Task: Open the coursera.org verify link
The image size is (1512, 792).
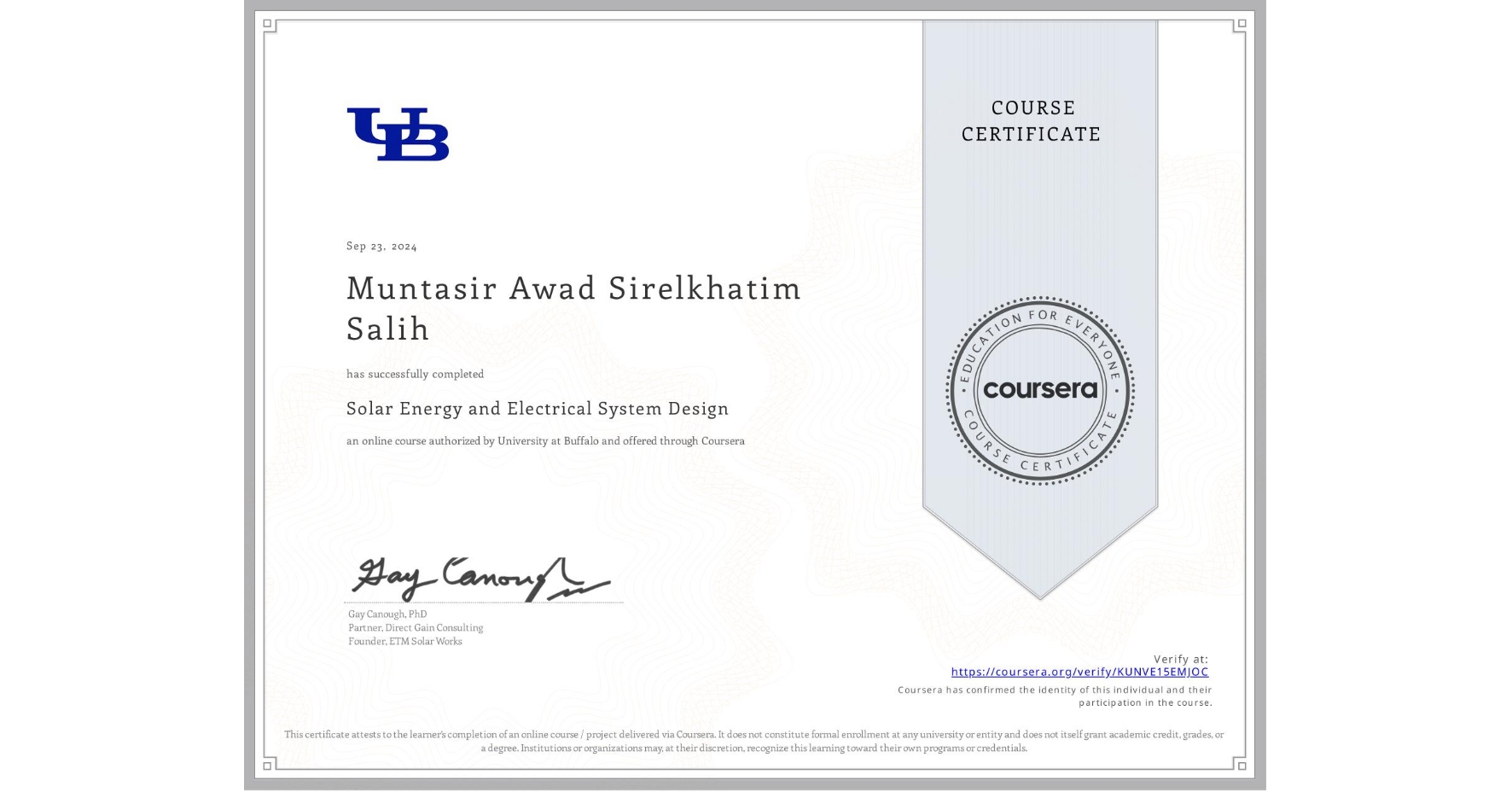Action: pos(1079,673)
